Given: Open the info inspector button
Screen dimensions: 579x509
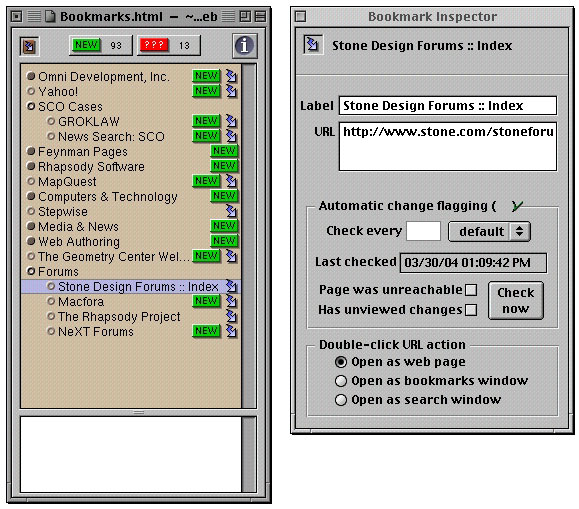Looking at the screenshot, I should 244,46.
